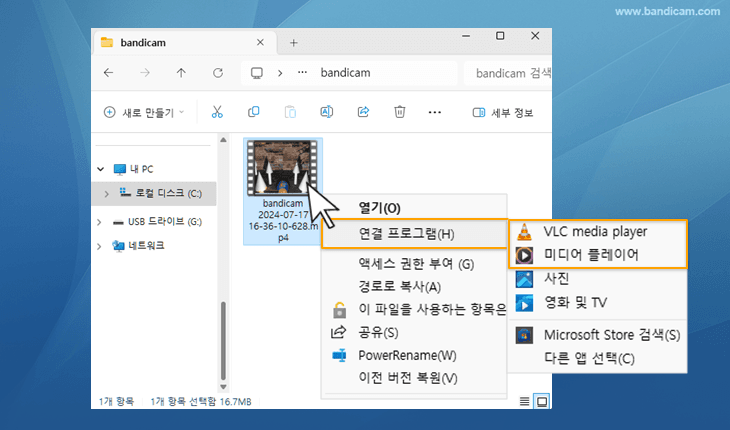Click the Movies & TV (영화 및 TV) icon
This screenshot has height=430, width=730.
coord(524,303)
